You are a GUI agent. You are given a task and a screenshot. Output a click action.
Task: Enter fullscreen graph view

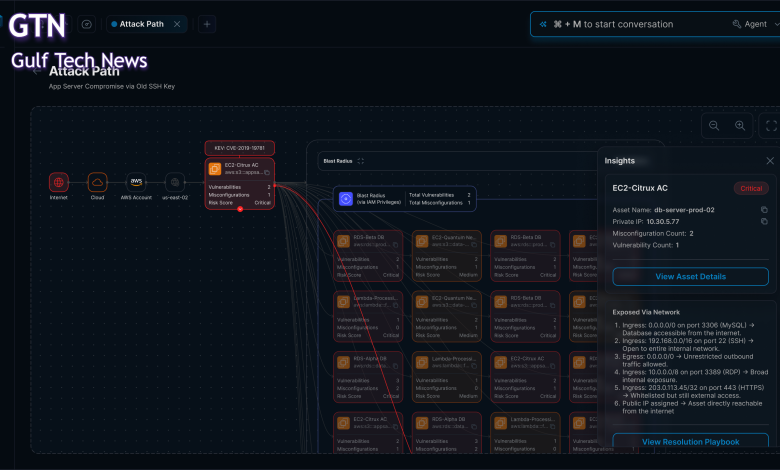[770, 126]
